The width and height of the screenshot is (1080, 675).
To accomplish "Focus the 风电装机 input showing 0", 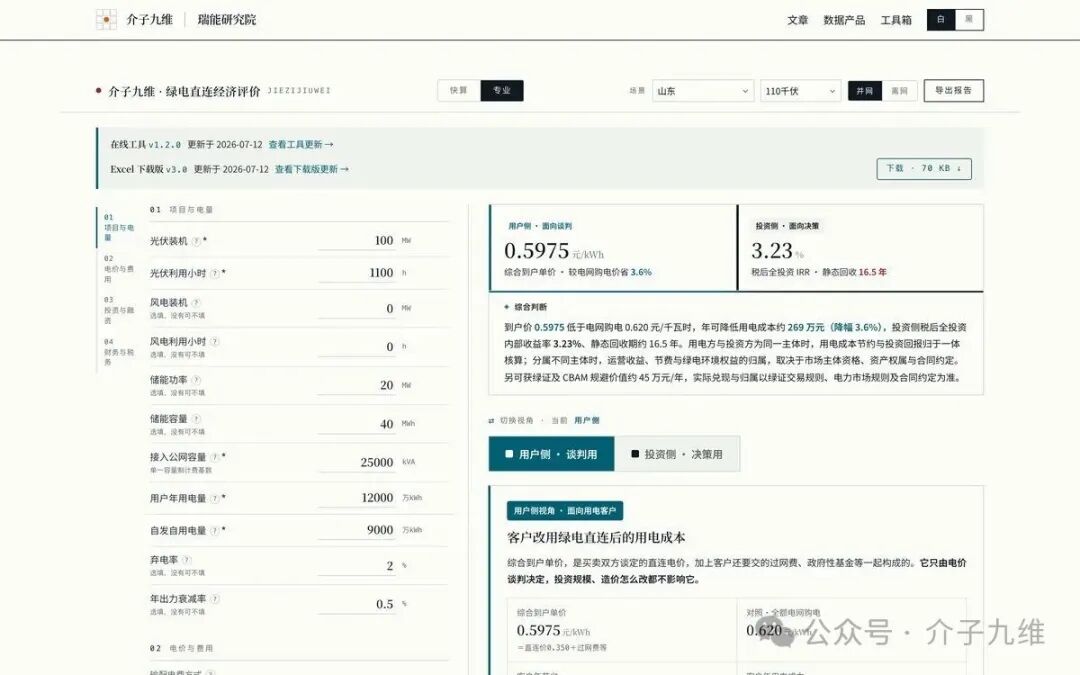I will point(356,308).
